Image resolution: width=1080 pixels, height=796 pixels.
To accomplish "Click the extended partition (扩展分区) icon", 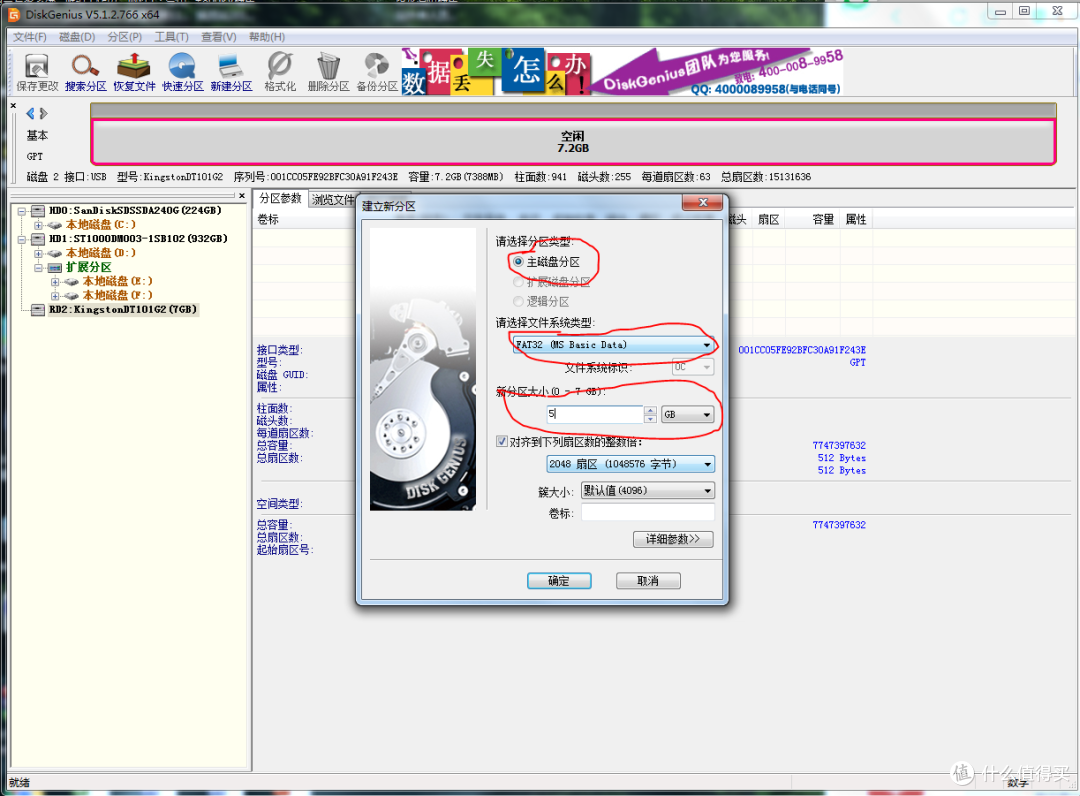I will click(x=55, y=267).
